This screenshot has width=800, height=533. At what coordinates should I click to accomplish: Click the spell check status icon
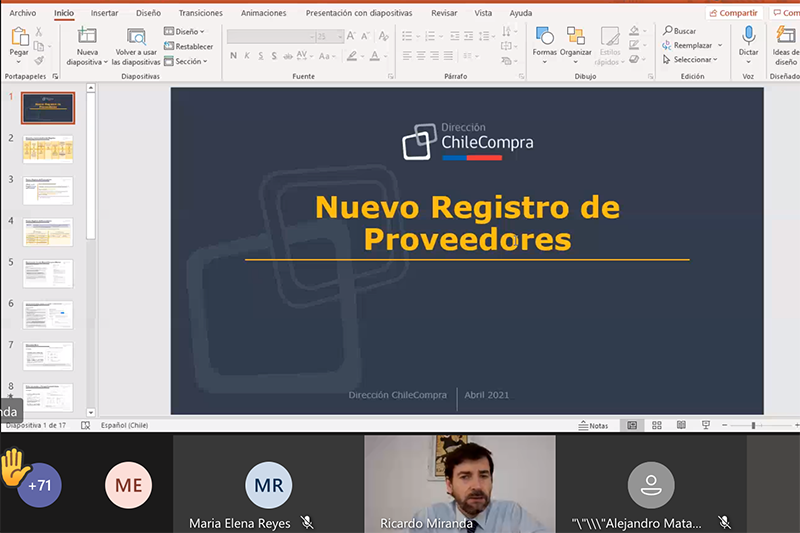85,425
